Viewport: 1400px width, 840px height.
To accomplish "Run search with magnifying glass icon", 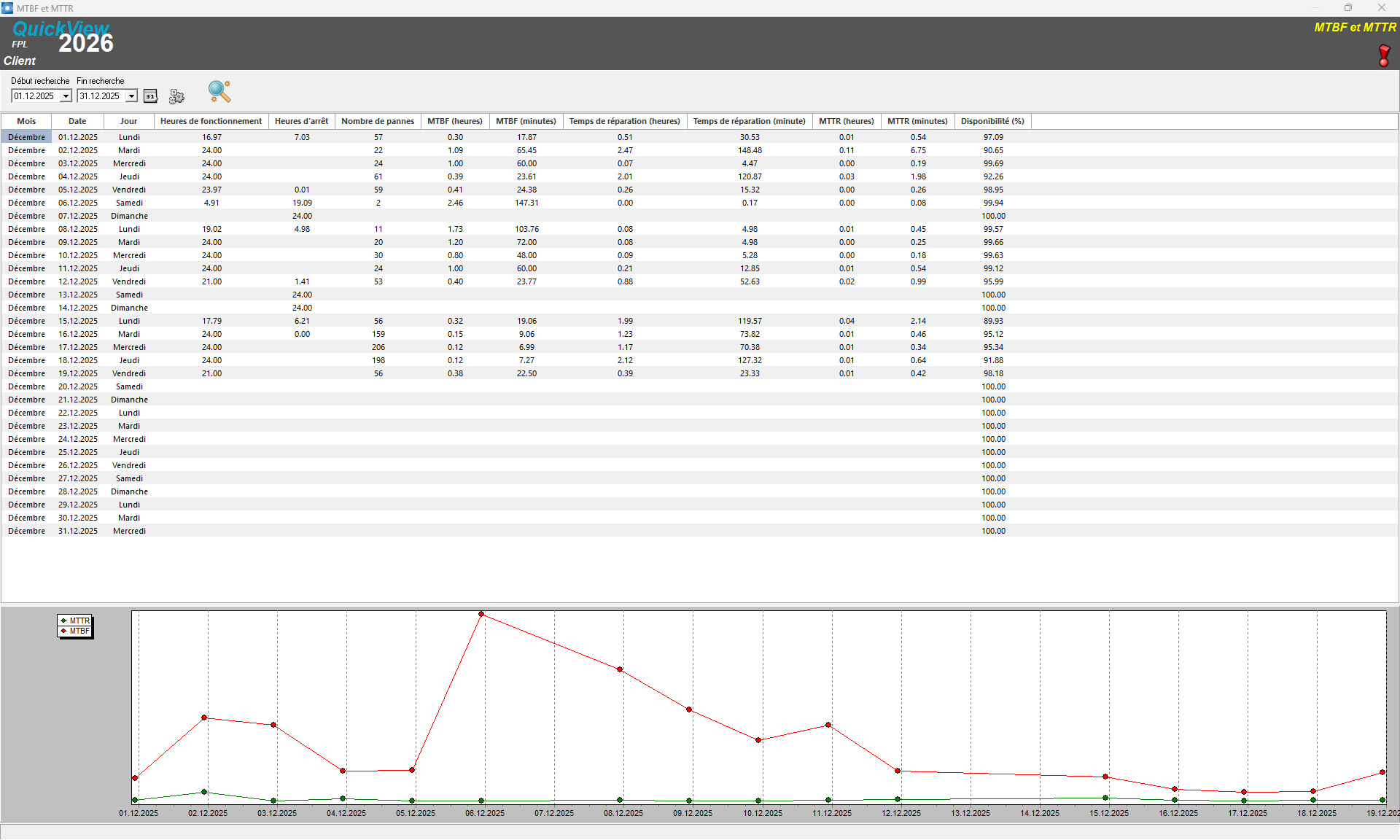I will (219, 91).
